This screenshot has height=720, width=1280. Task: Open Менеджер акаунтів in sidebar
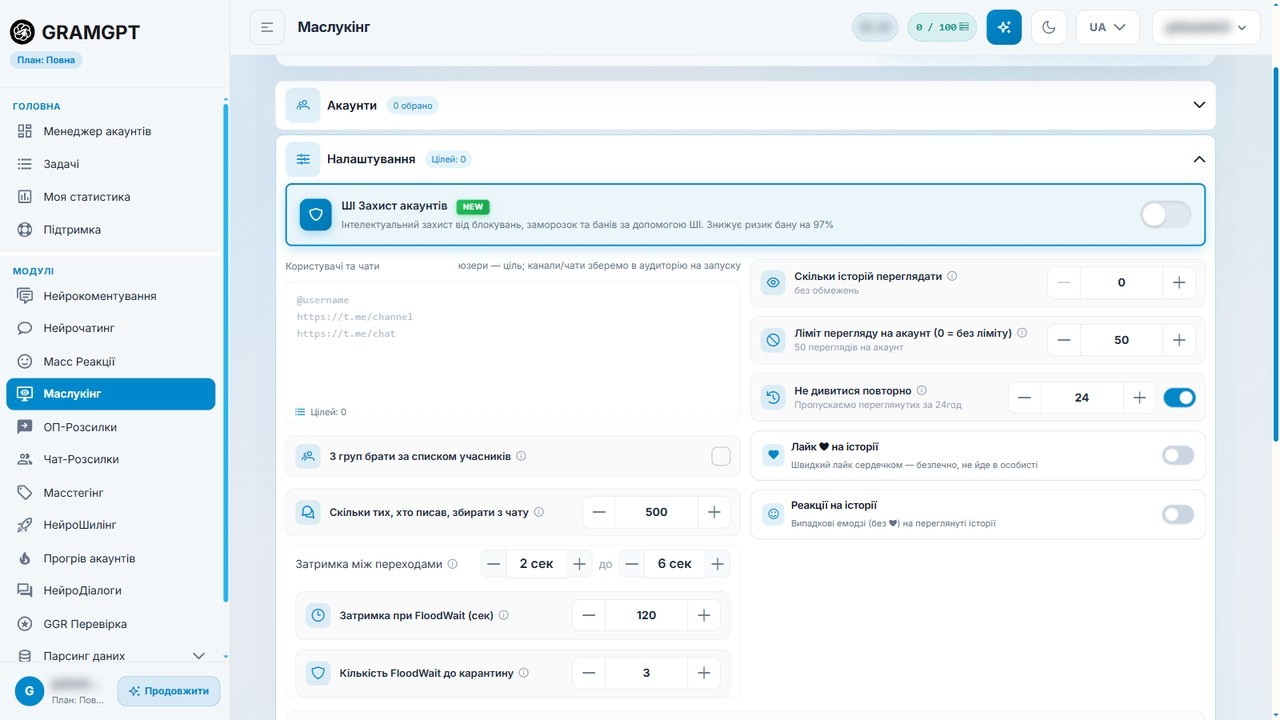pos(111,131)
